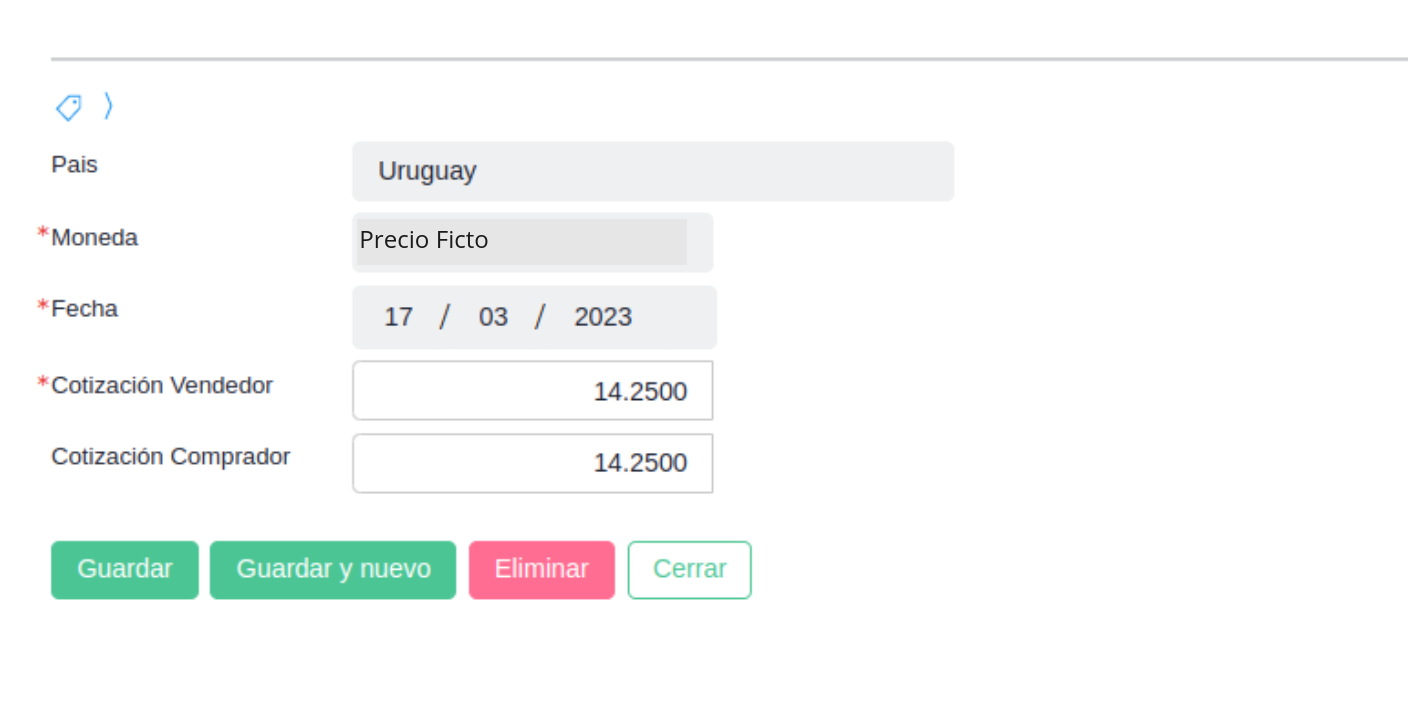1408x709 pixels.
Task: Select the year value 2023 in Fecha
Action: pyautogui.click(x=602, y=317)
